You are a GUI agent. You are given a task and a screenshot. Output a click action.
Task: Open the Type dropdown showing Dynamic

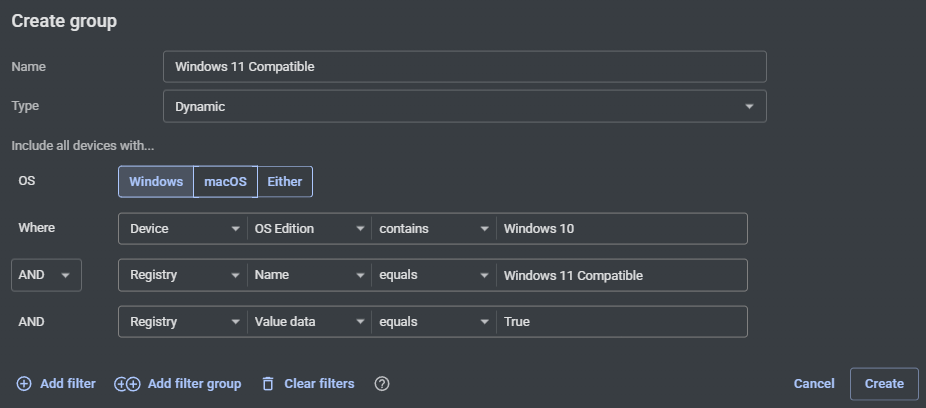click(465, 106)
